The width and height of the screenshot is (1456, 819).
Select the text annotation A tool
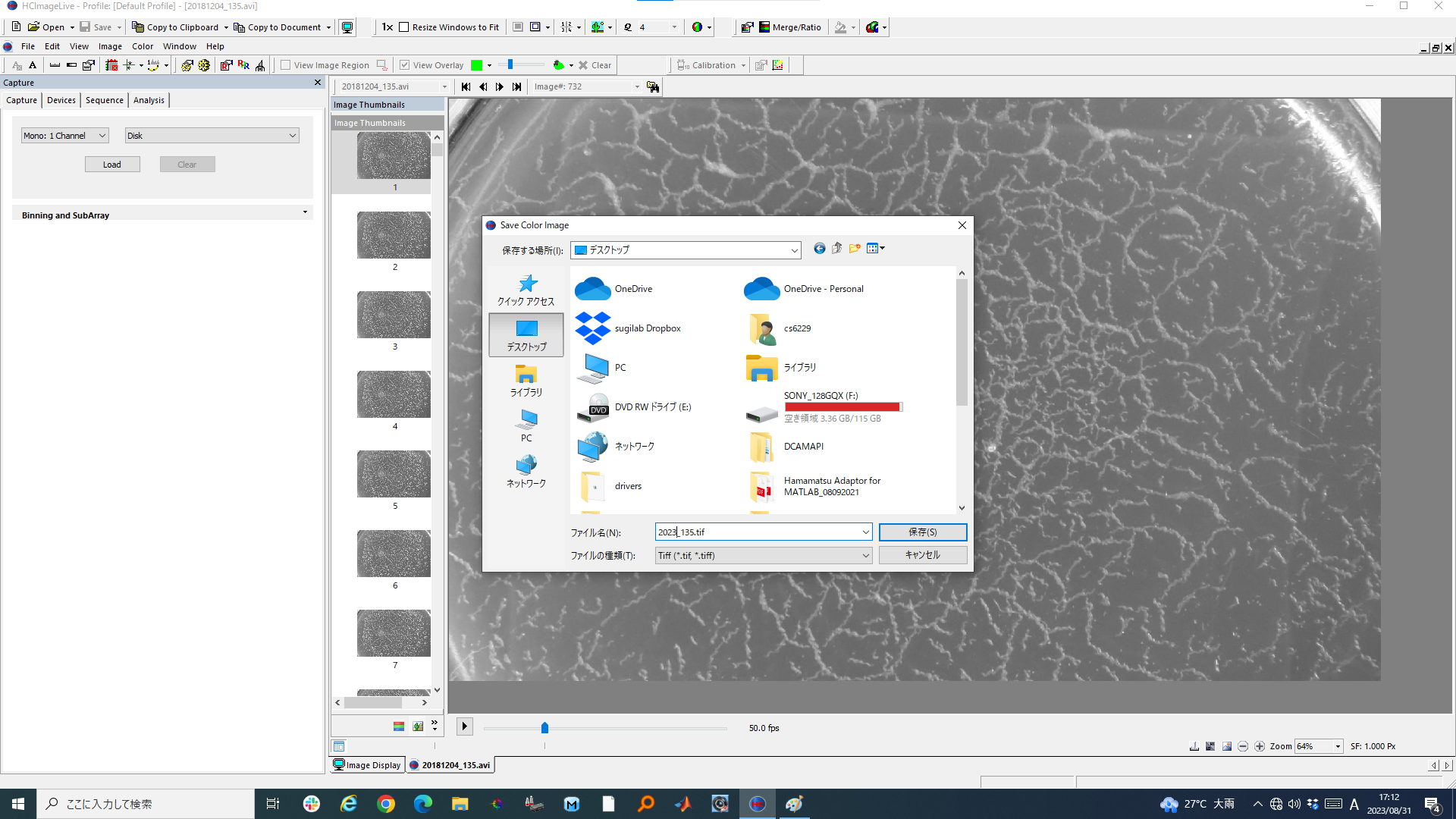(33, 65)
